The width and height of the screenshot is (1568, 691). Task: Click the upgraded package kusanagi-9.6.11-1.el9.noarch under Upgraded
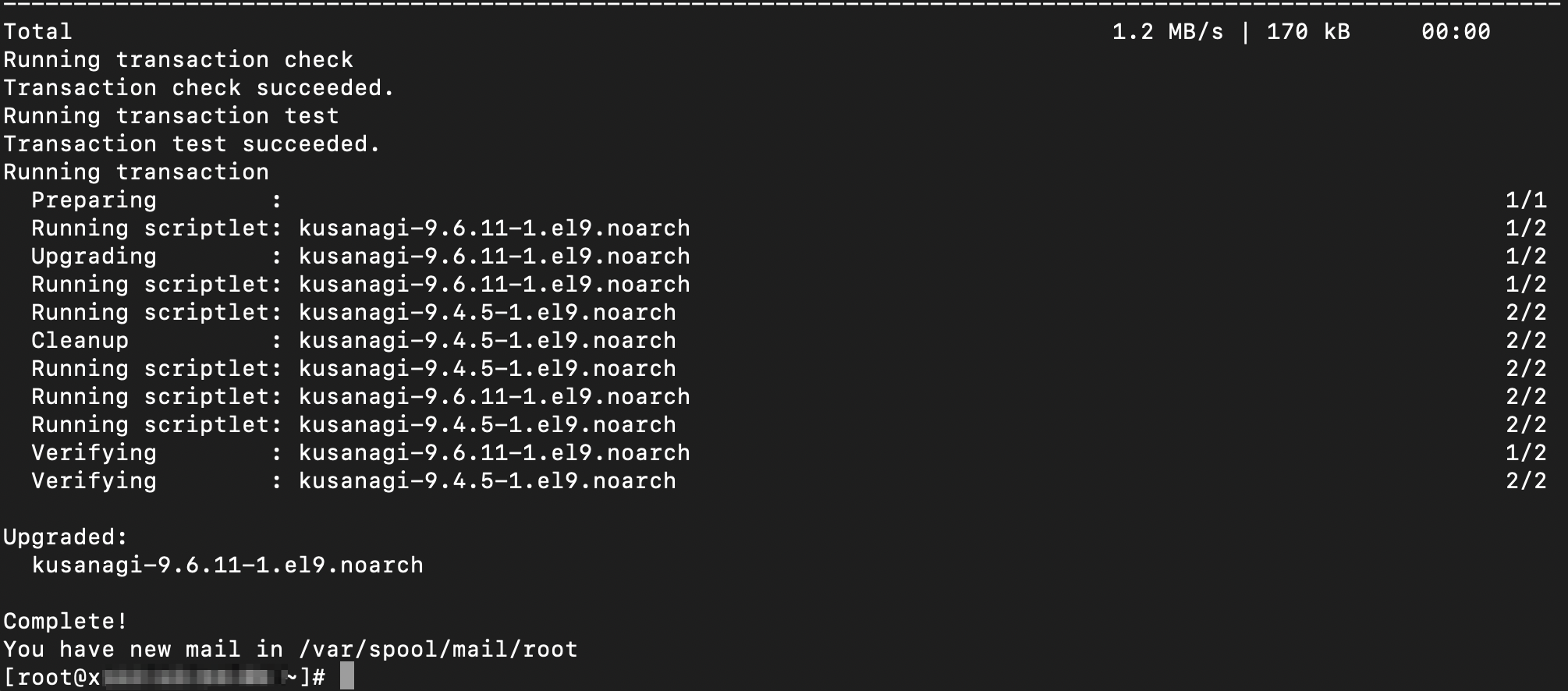tap(228, 565)
